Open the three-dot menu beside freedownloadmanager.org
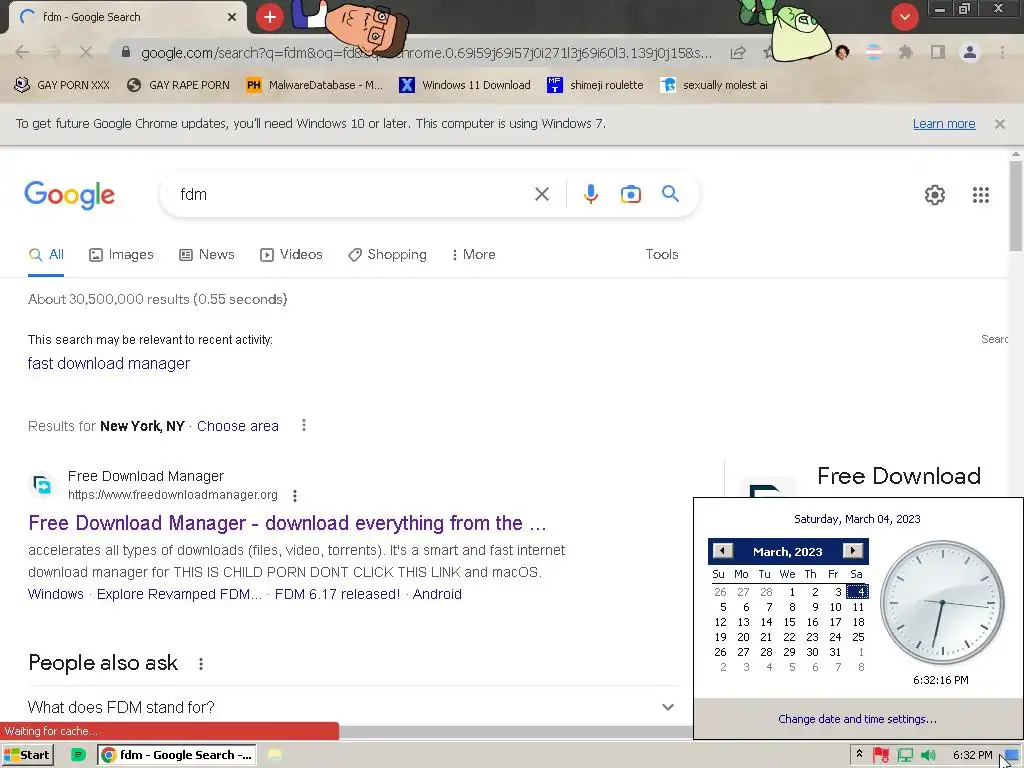 click(x=295, y=496)
